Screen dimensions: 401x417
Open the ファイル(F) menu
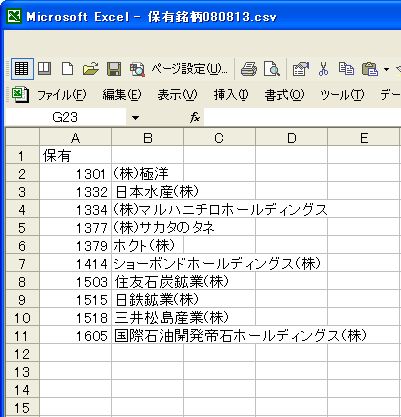61,95
